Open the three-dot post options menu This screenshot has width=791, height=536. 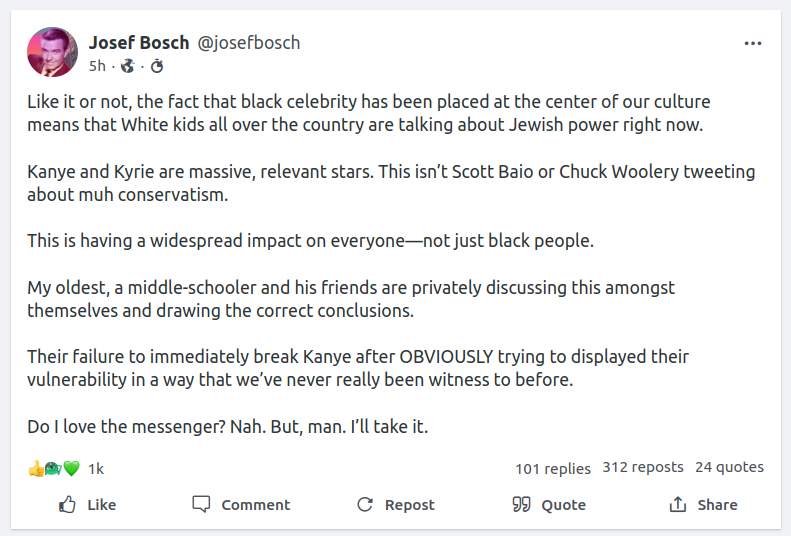[x=752, y=44]
